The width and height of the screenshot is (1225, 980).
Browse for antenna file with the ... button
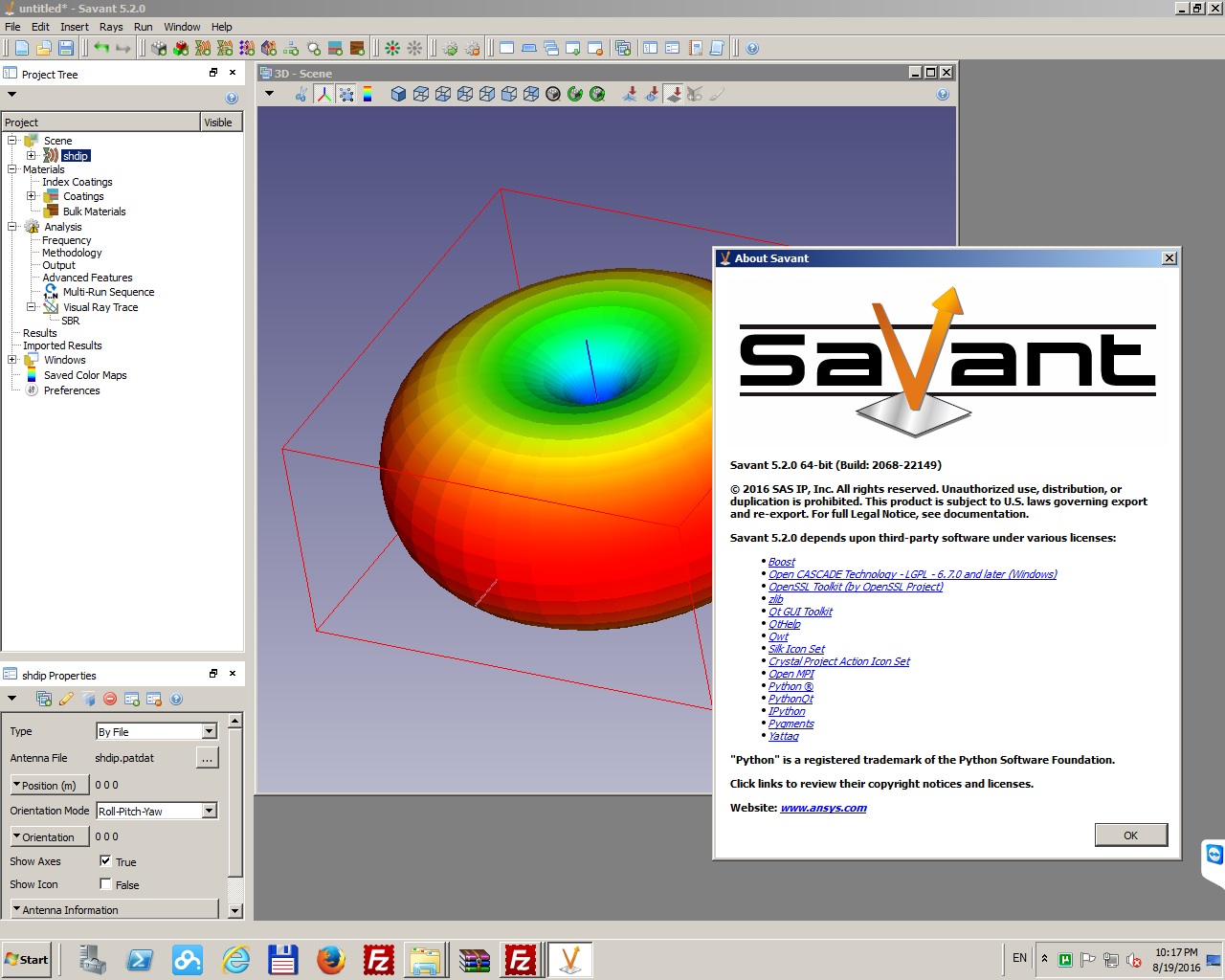207,758
